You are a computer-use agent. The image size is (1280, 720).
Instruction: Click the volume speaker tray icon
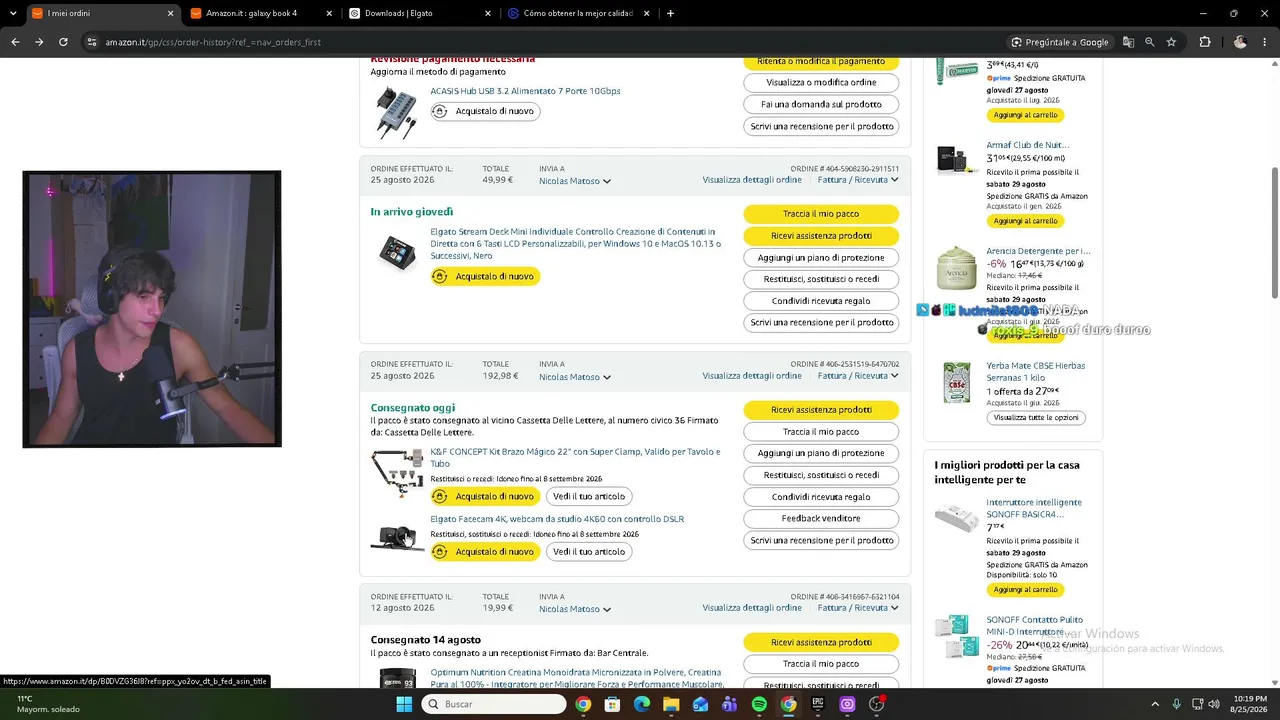[x=1214, y=704]
